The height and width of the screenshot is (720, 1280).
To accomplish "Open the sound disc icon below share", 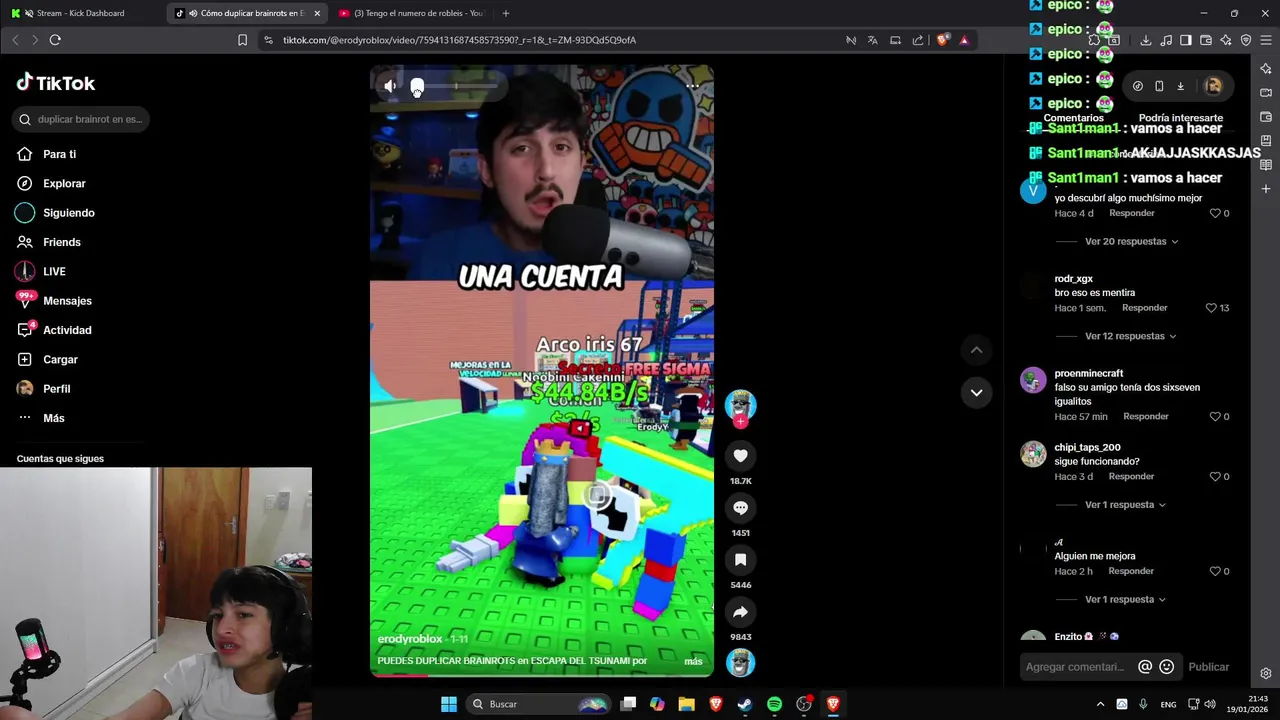I will [740, 663].
